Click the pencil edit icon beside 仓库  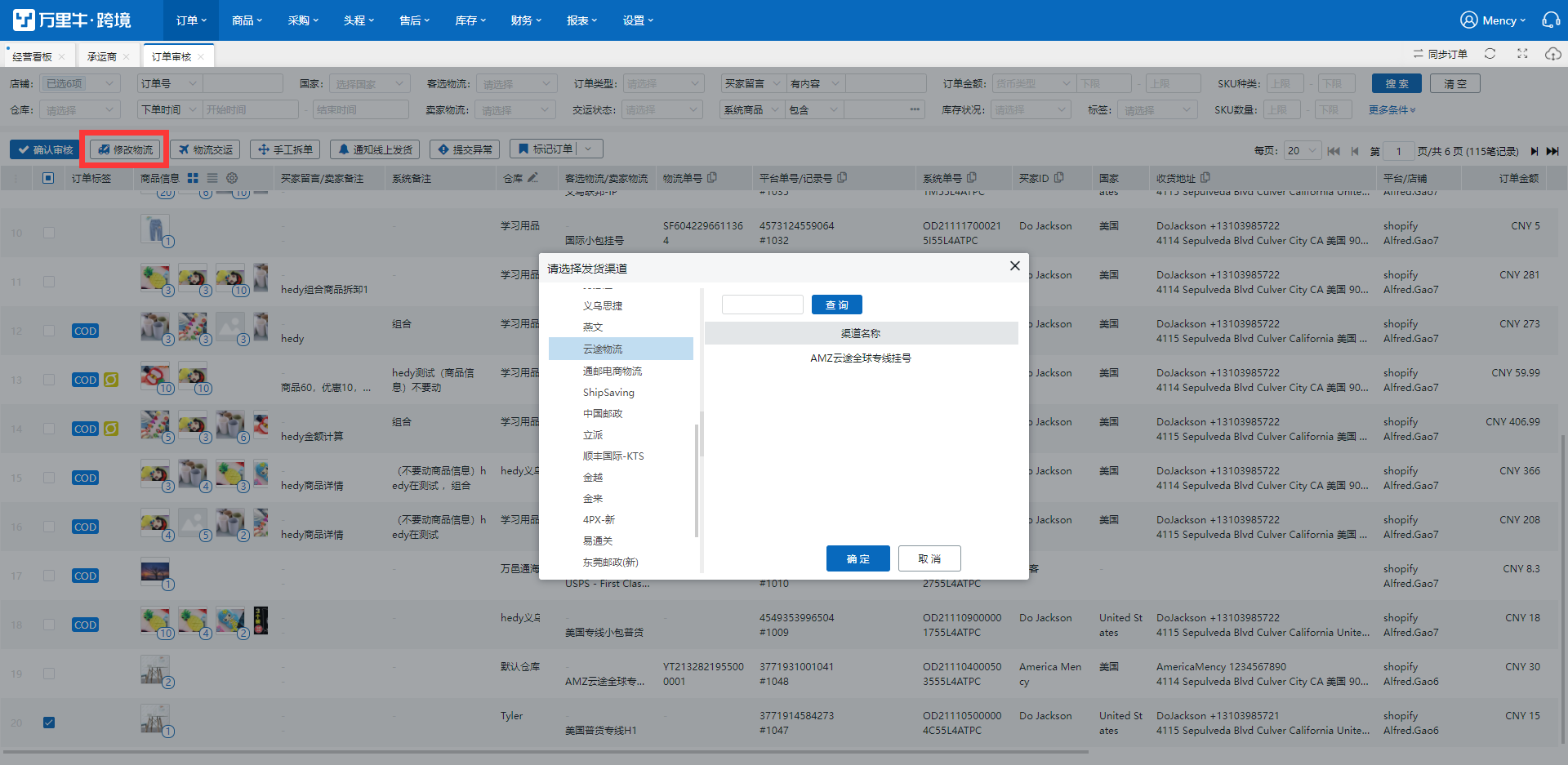tap(532, 177)
